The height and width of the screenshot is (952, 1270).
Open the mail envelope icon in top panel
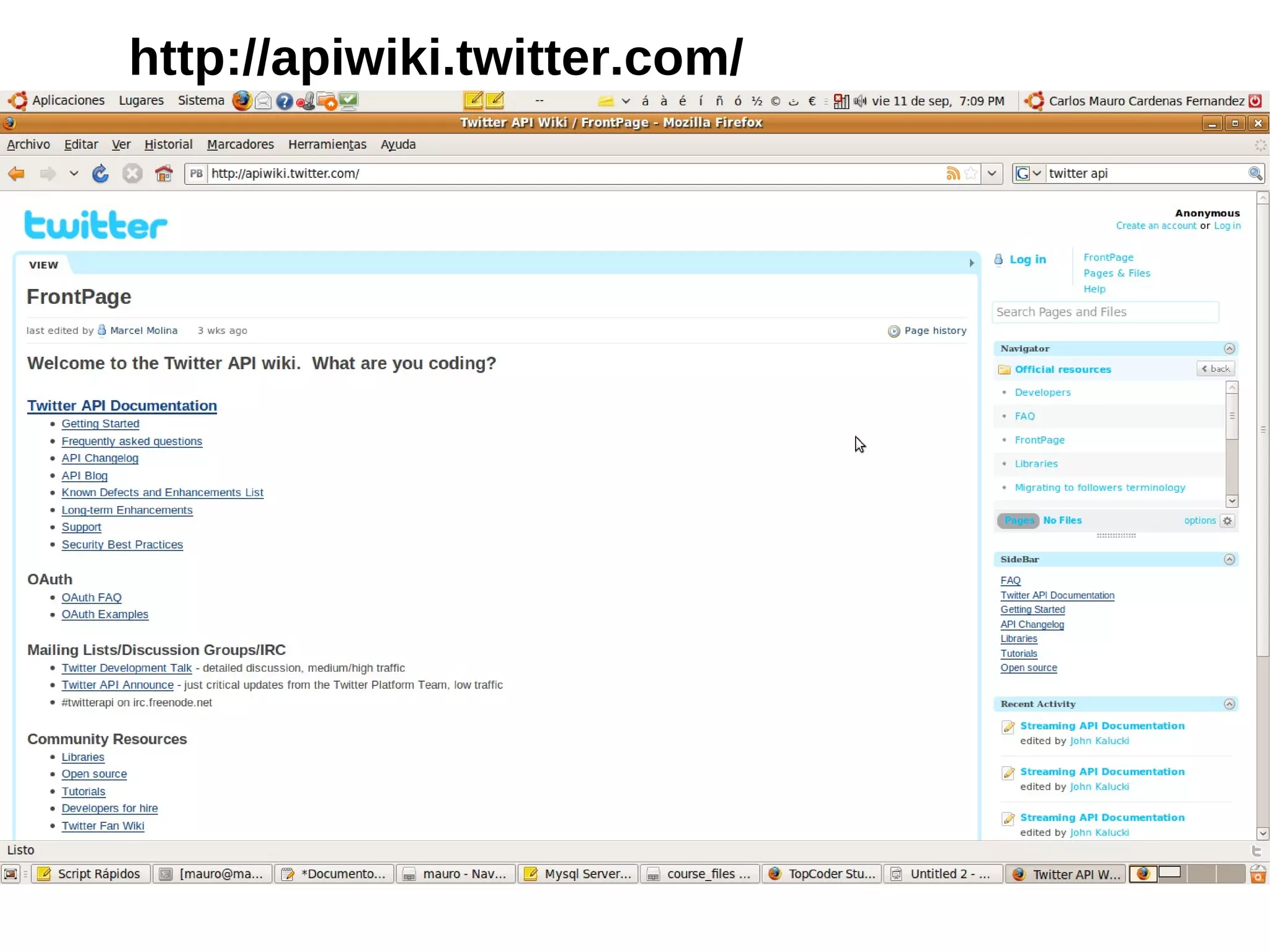pyautogui.click(x=264, y=100)
